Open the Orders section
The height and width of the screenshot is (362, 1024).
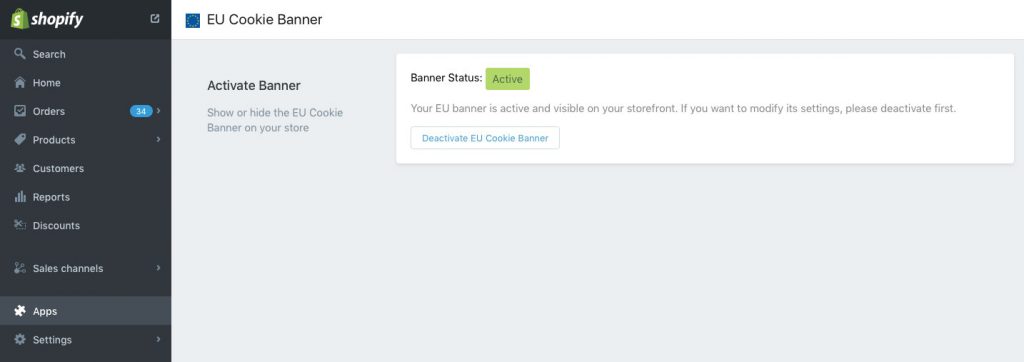(86, 111)
